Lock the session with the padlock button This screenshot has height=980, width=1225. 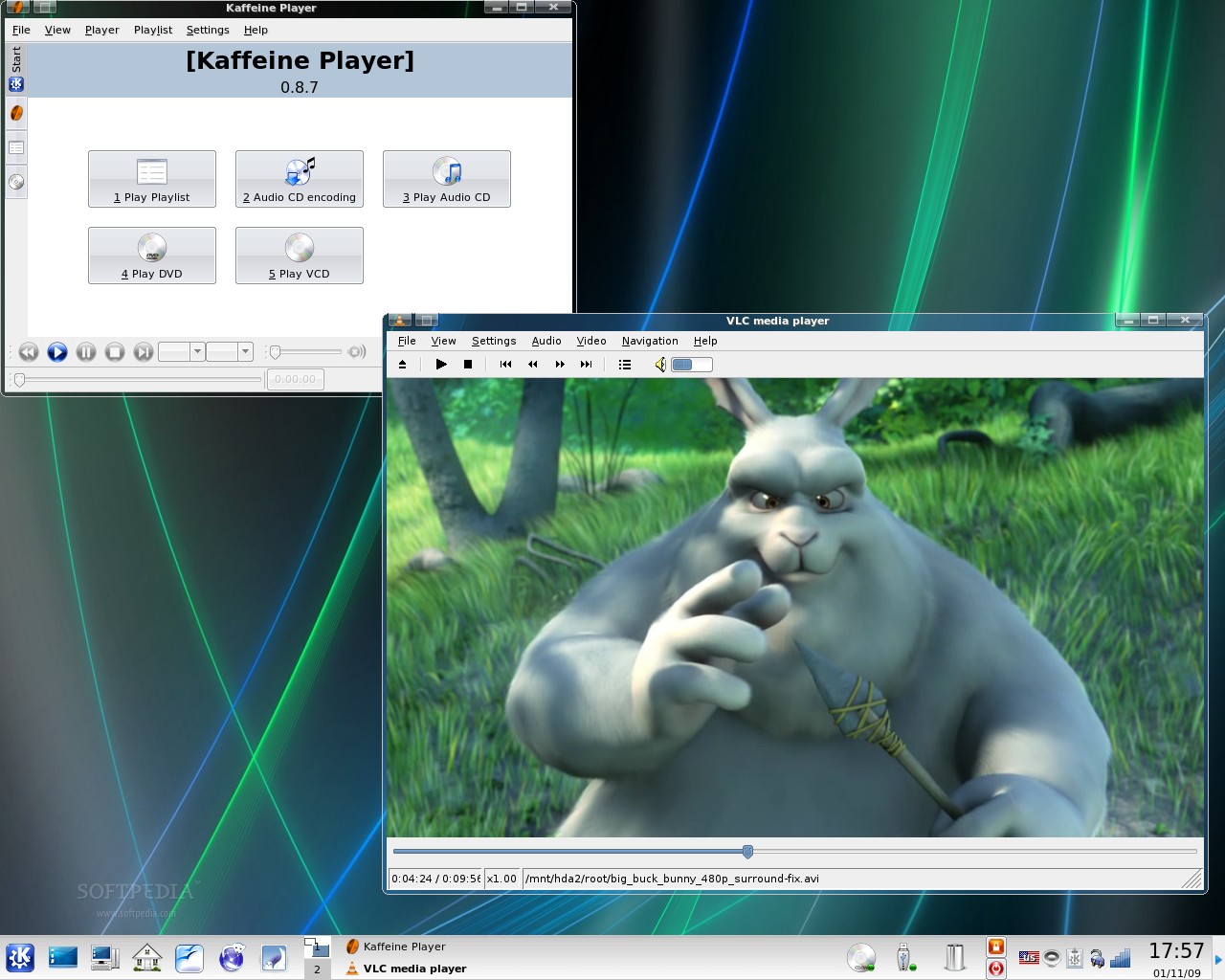coord(996,947)
